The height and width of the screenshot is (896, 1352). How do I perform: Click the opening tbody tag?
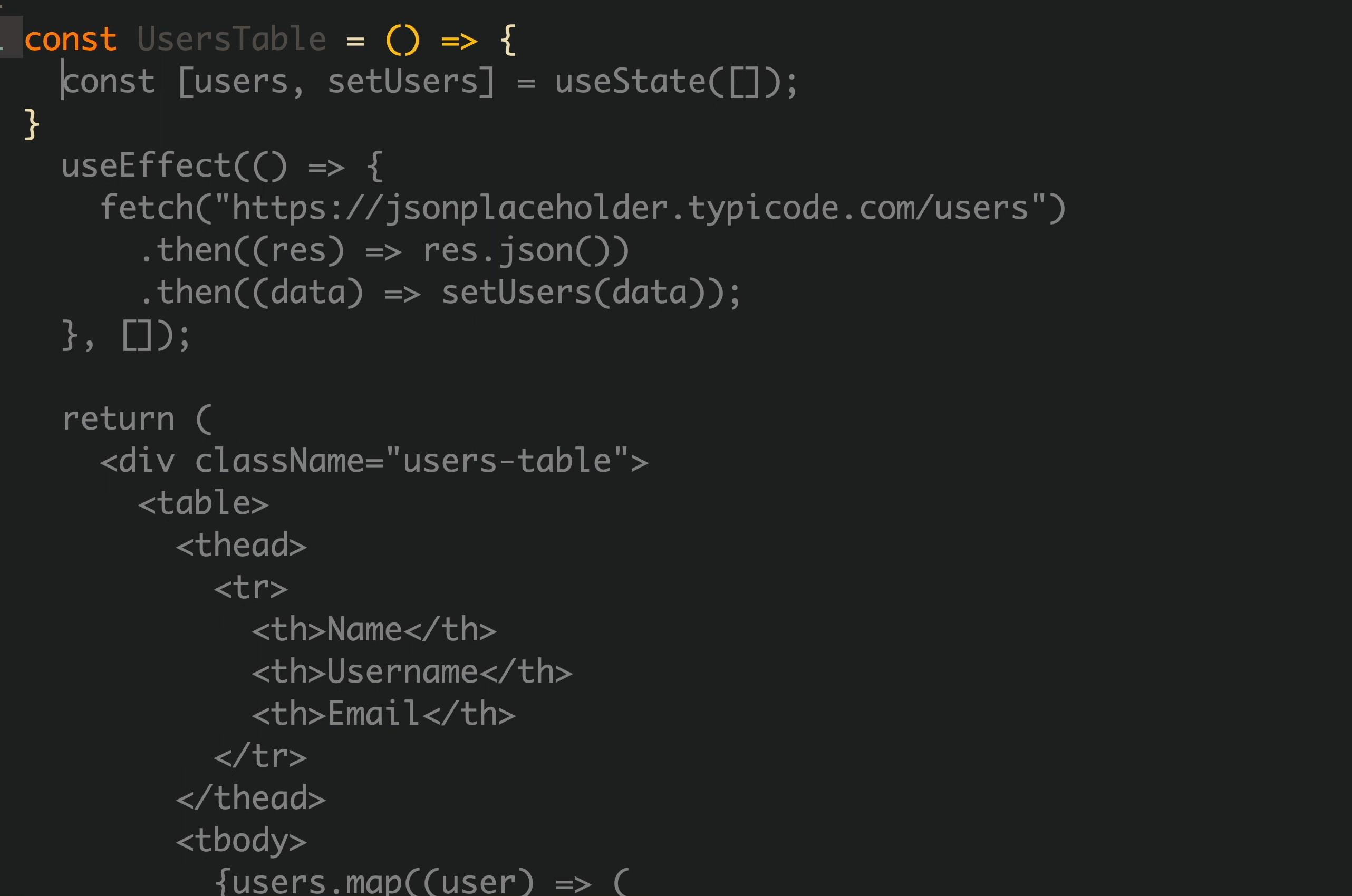coord(242,841)
